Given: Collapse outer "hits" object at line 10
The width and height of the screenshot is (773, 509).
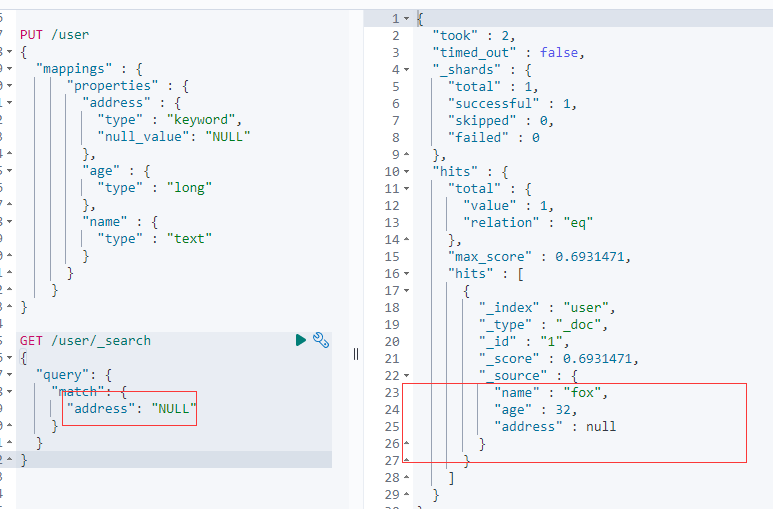Looking at the screenshot, I should click(x=407, y=172).
